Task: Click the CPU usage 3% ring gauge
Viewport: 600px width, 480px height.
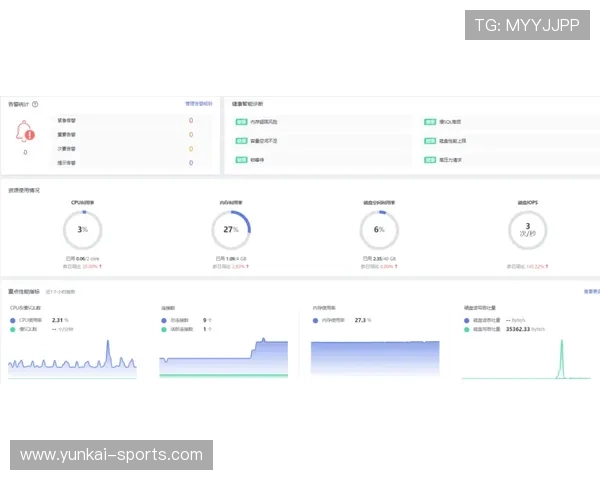Action: [x=83, y=230]
